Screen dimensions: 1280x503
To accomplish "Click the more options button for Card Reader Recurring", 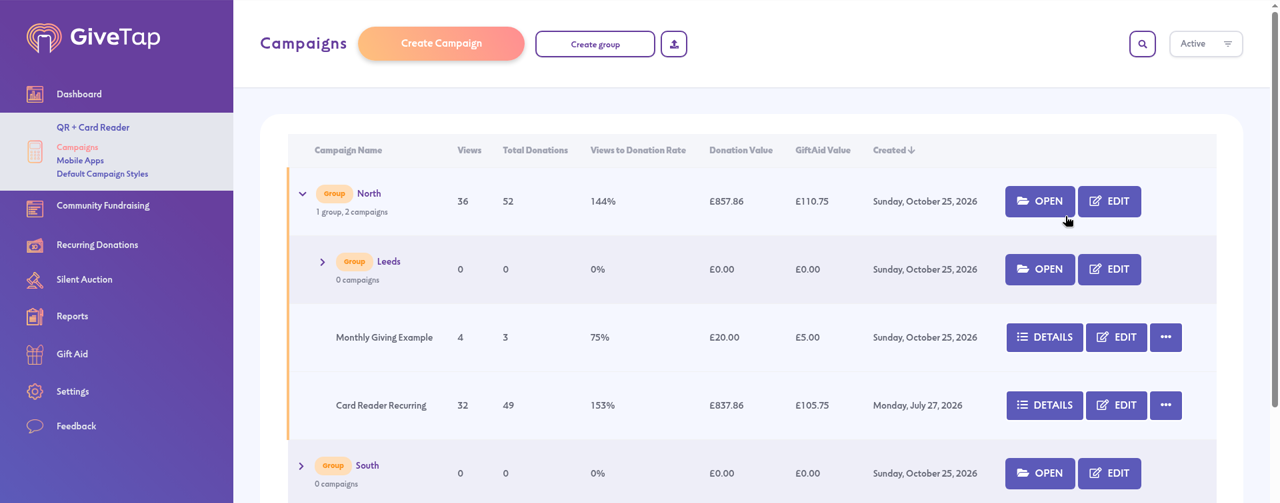I will click(x=1166, y=406).
